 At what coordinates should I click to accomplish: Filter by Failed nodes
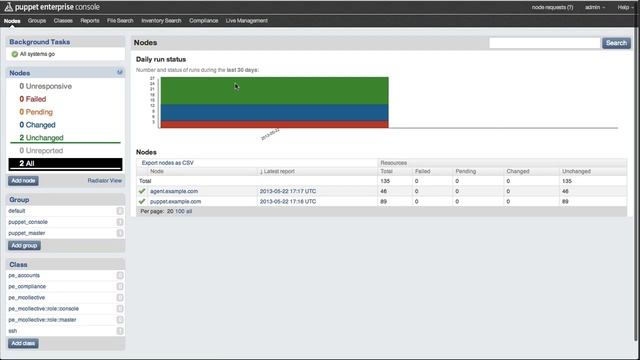click(x=33, y=99)
